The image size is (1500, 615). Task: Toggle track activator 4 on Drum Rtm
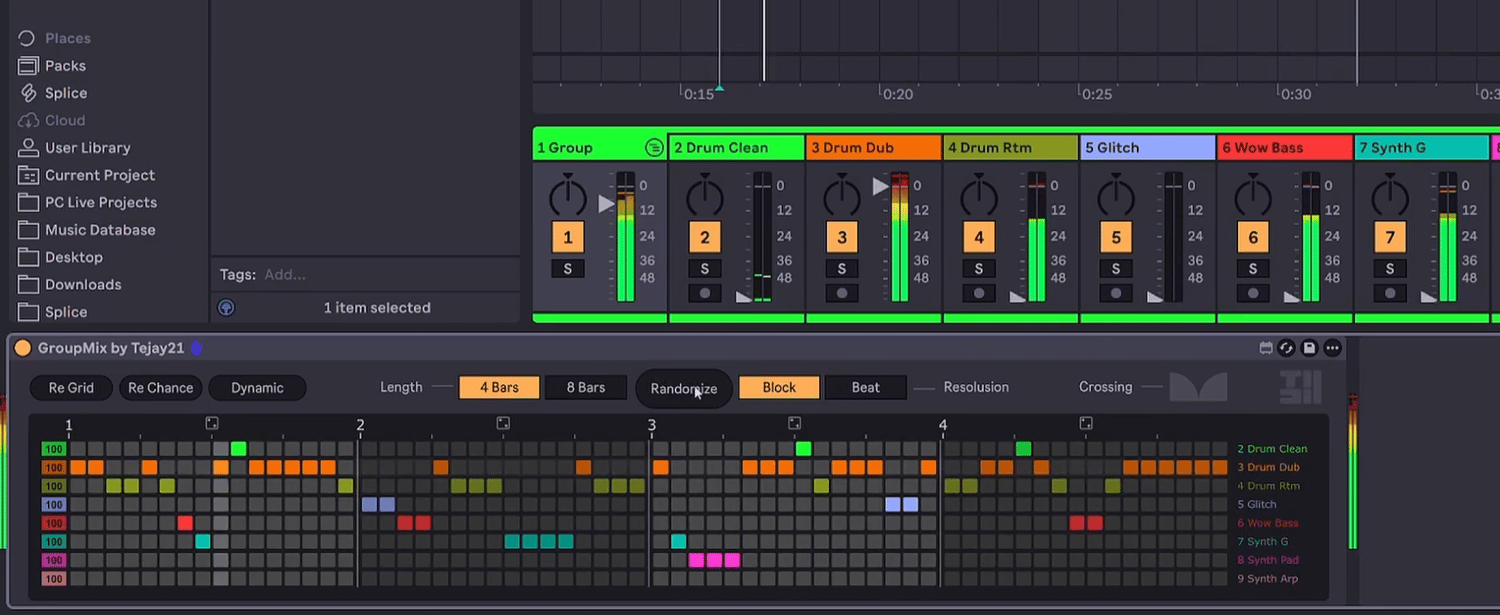(979, 238)
